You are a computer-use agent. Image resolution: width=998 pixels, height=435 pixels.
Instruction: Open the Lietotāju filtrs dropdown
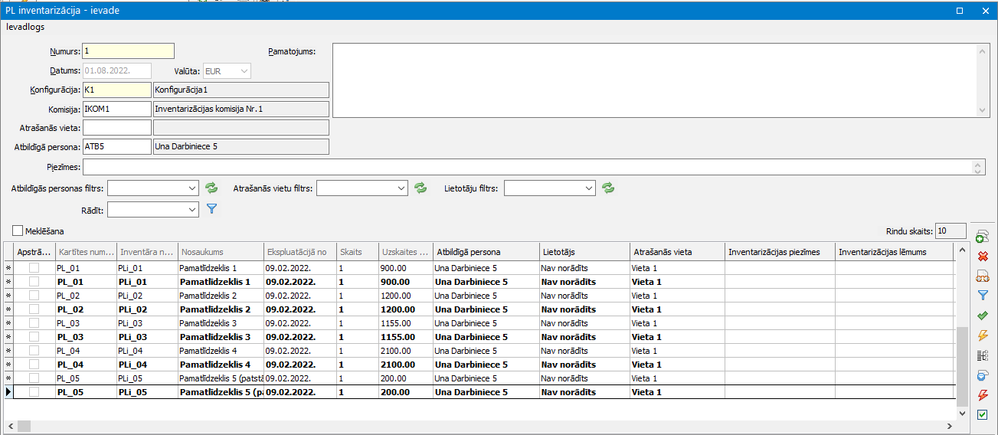click(588, 187)
